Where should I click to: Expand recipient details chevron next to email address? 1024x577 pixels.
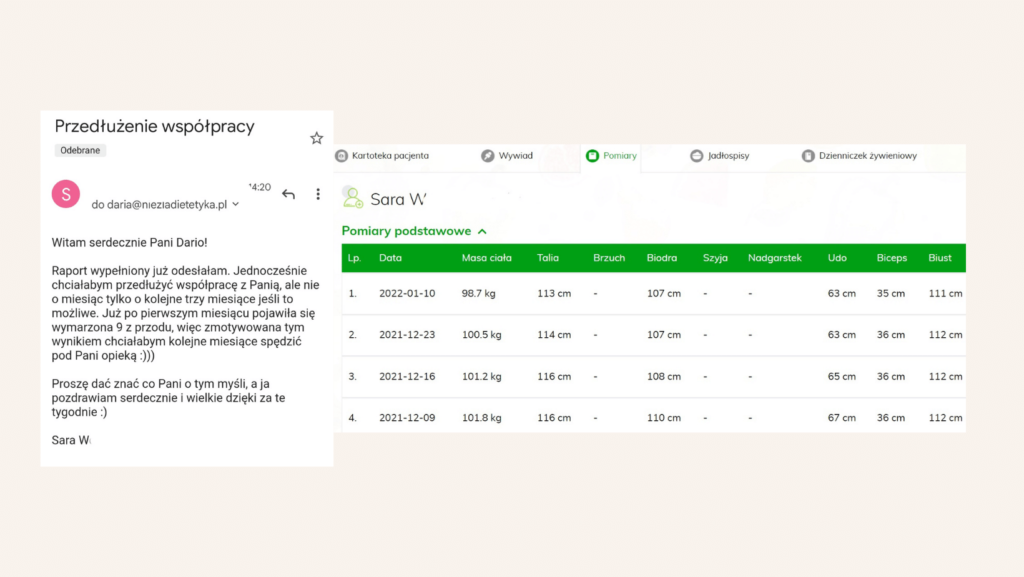tap(236, 205)
